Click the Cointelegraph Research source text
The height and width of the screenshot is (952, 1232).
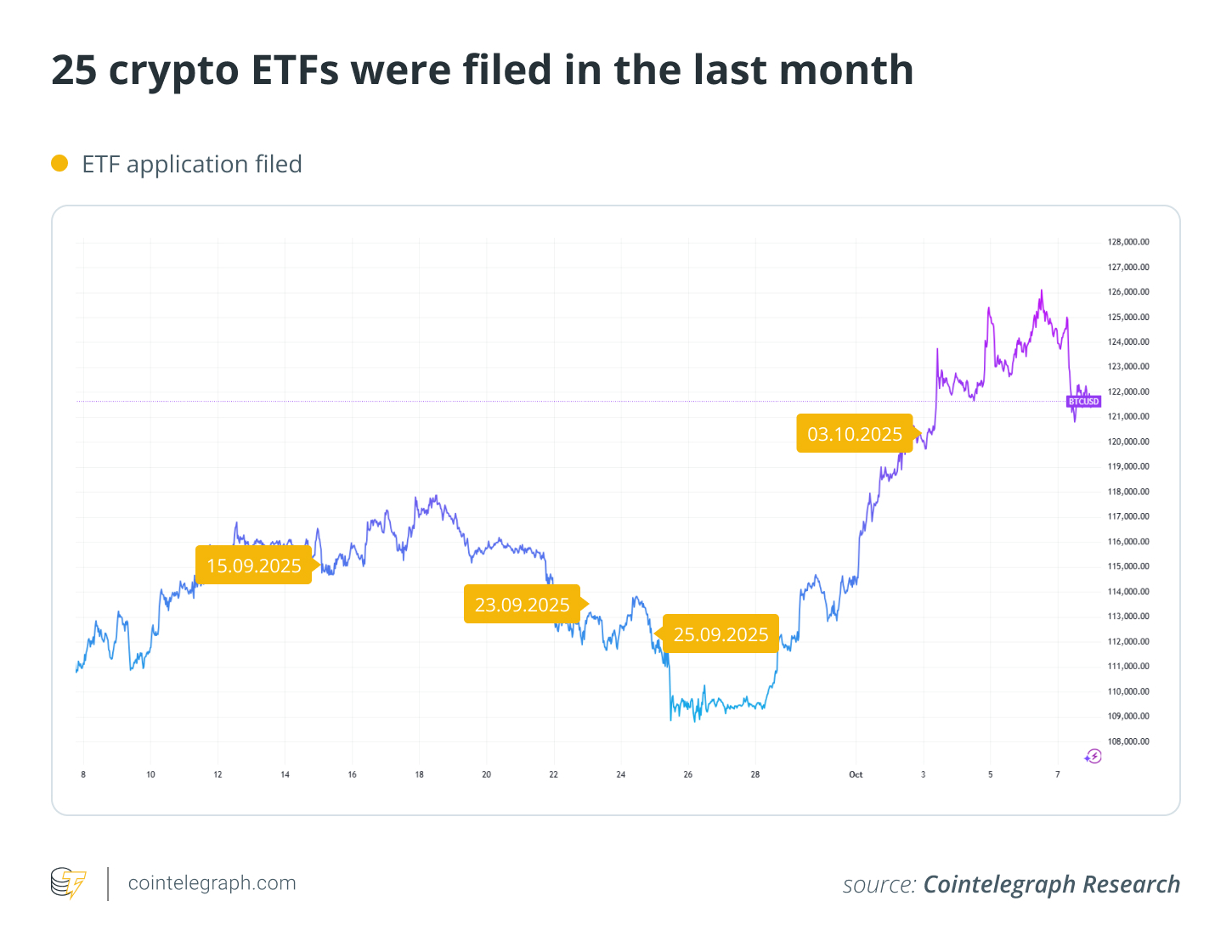(1051, 884)
